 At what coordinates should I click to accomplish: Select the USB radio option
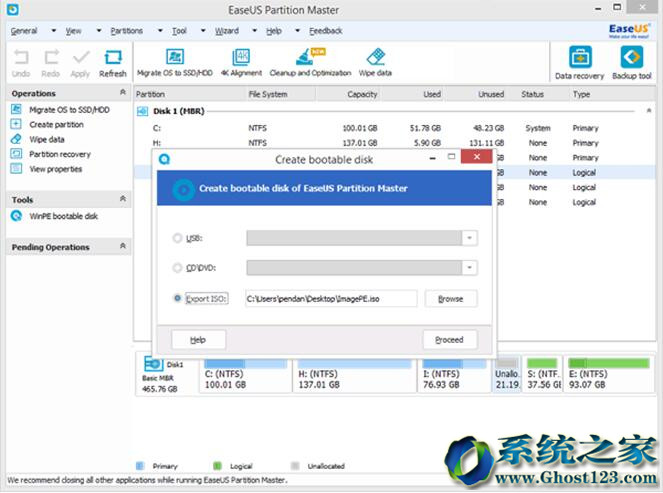pos(177,238)
